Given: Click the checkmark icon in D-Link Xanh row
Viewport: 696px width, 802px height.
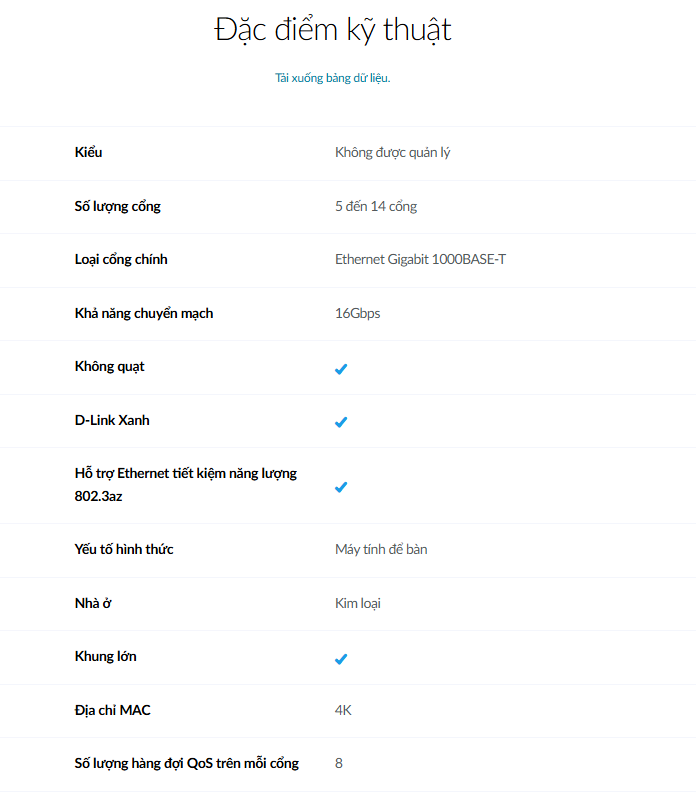Looking at the screenshot, I should (341, 422).
